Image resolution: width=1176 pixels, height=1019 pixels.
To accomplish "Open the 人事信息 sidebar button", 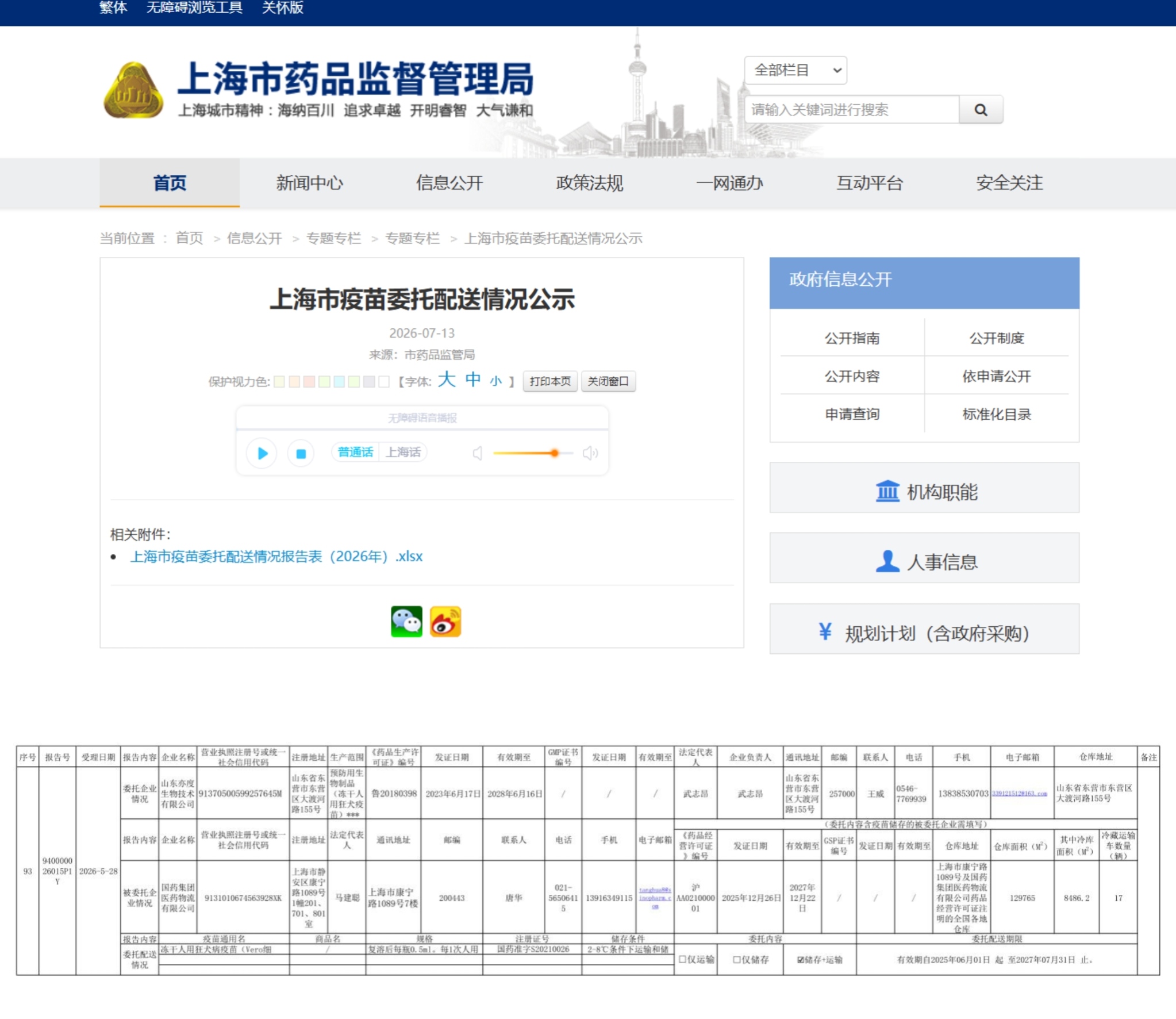I will pos(924,558).
